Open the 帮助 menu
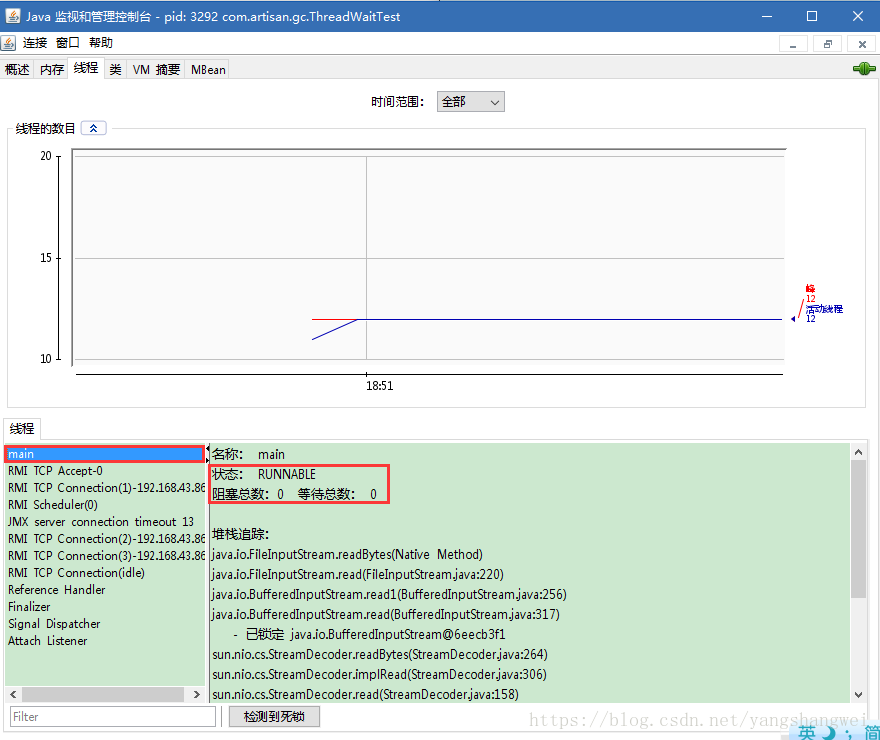 coord(101,43)
